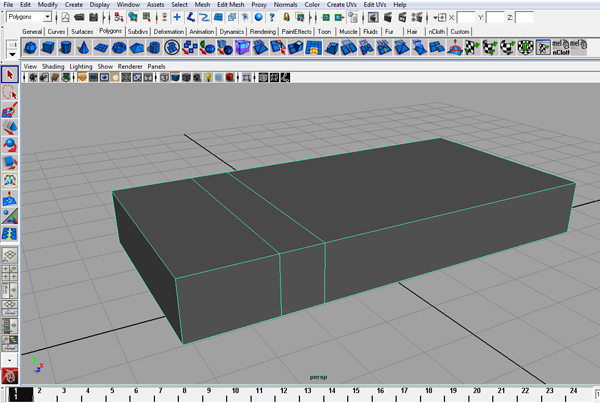
Task: Create a polygon cylinder from the shelf
Action: pos(66,48)
